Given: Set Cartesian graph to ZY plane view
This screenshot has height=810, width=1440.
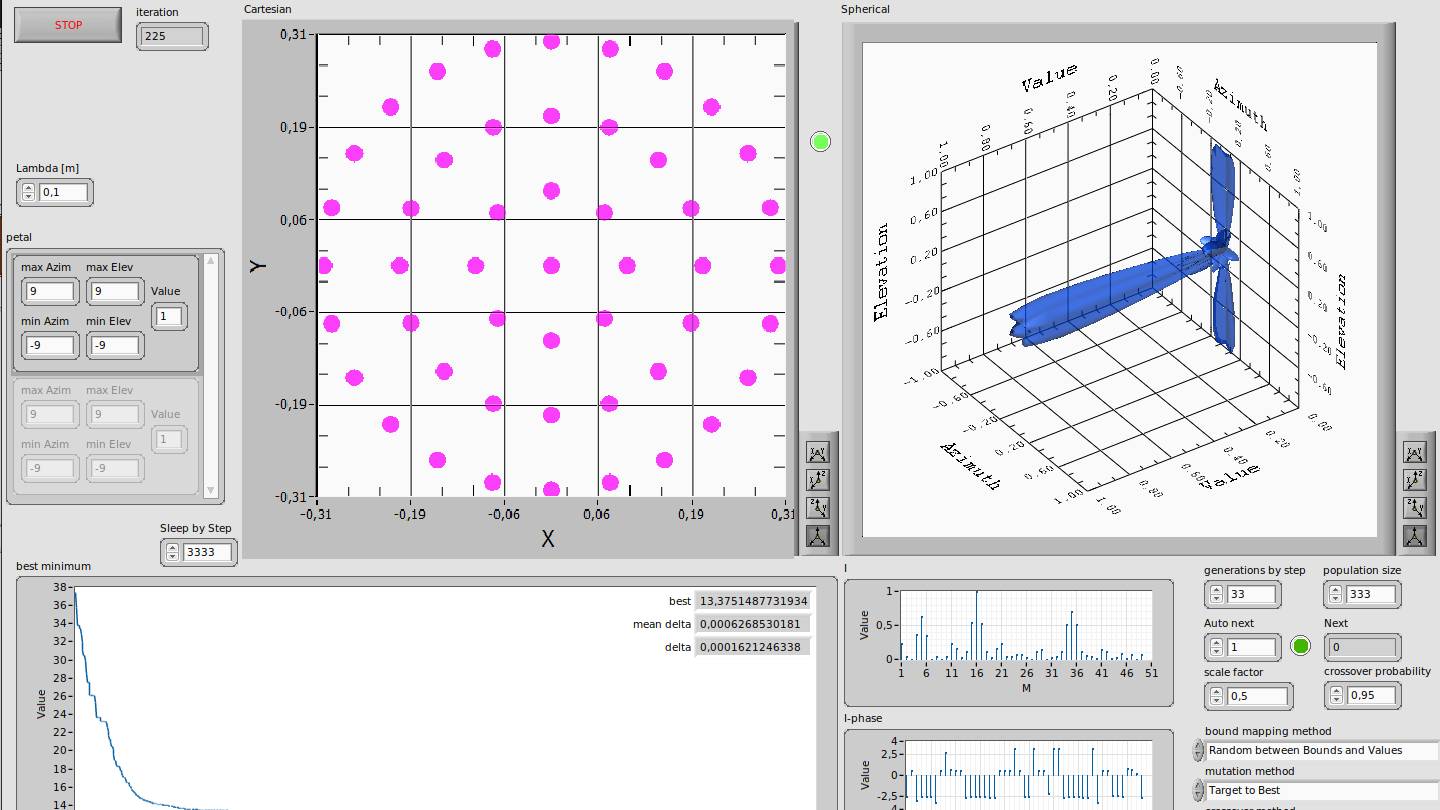Looking at the screenshot, I should point(818,508).
